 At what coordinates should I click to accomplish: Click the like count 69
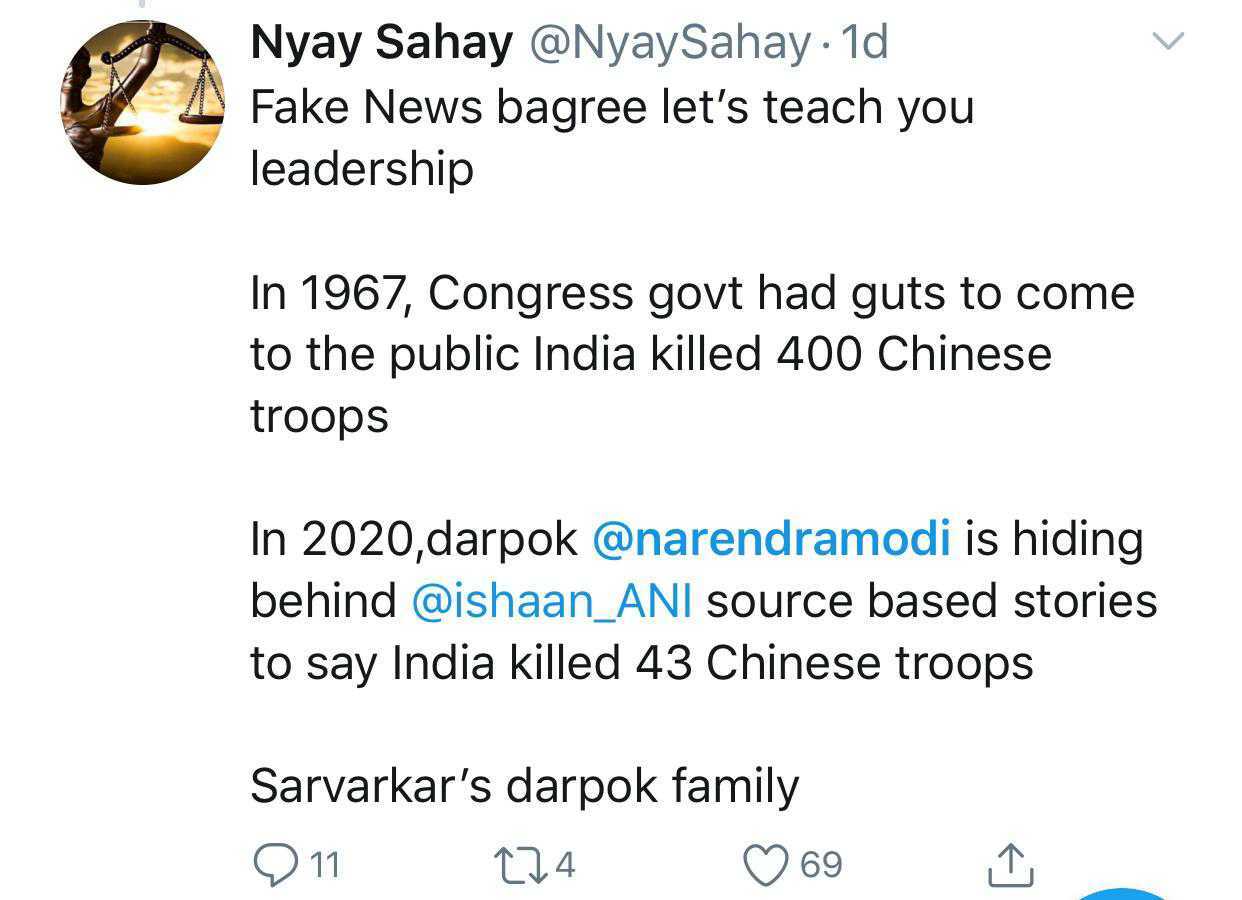point(822,864)
